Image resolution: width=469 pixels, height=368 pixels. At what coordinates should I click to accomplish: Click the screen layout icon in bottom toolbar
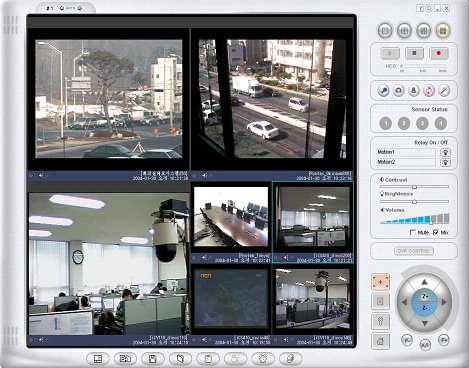(98, 359)
